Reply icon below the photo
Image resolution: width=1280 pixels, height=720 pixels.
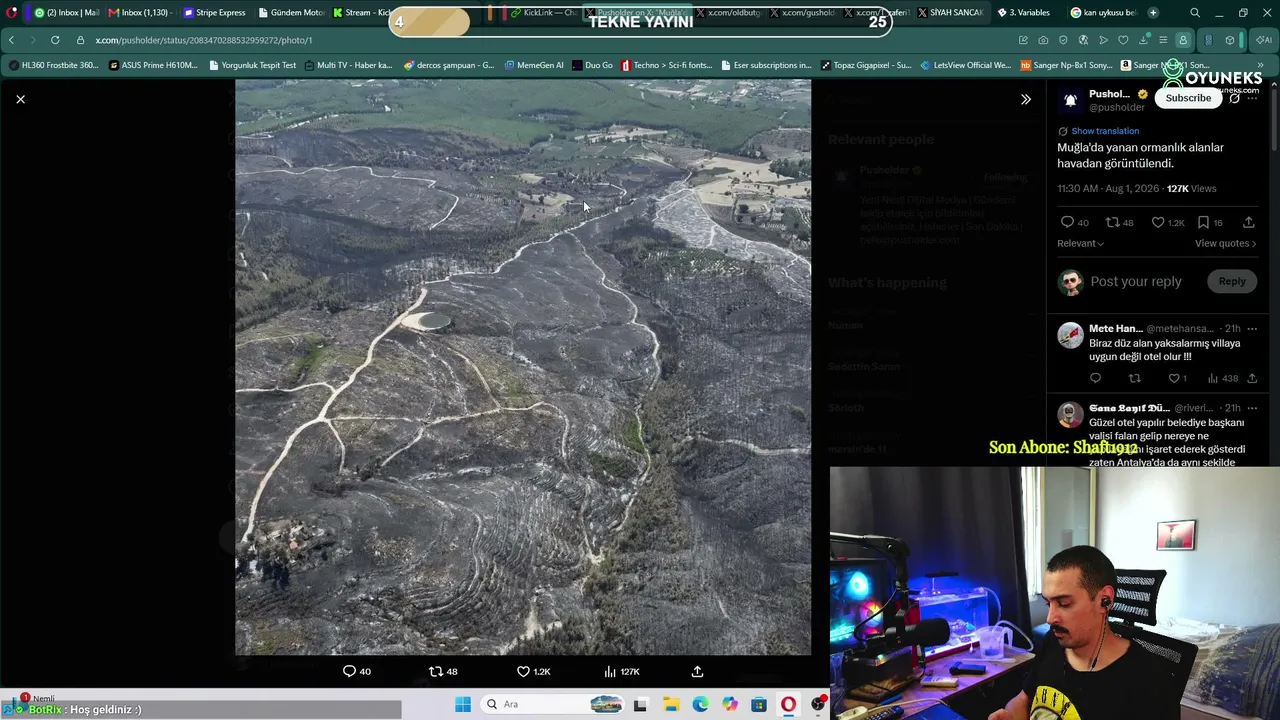(350, 671)
